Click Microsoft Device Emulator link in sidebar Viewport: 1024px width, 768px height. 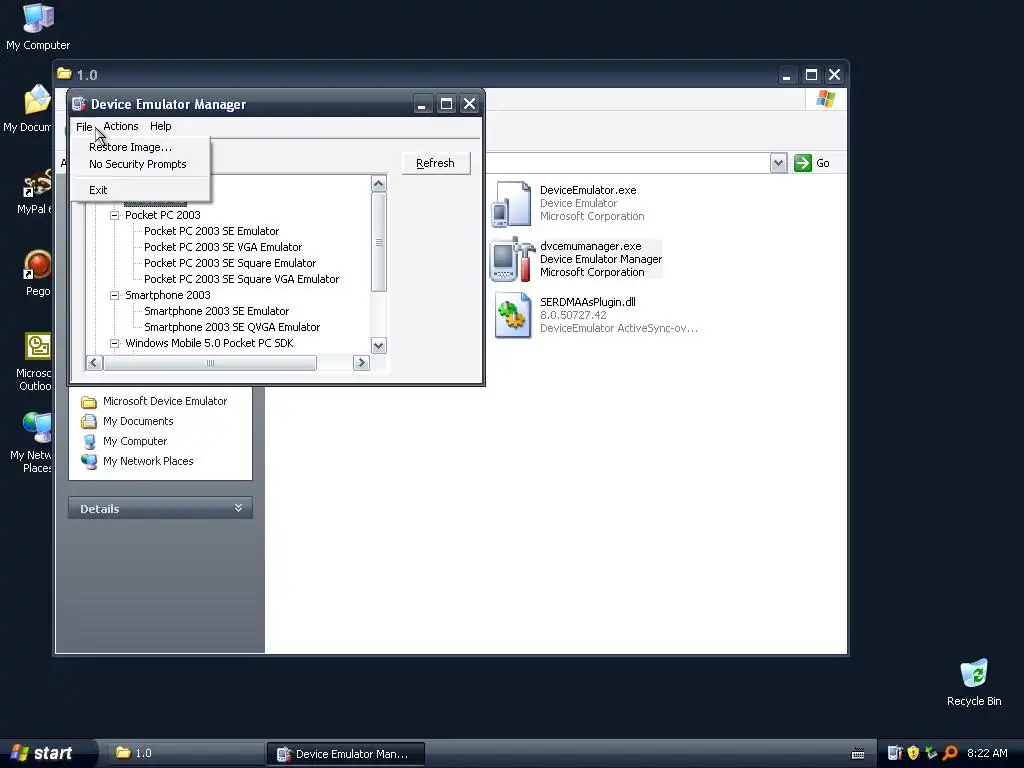pos(165,401)
